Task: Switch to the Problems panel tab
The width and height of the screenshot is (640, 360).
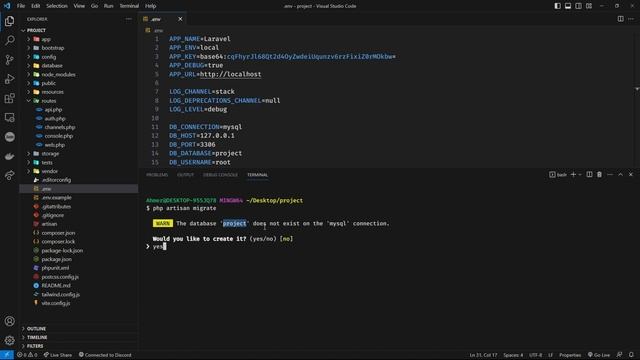Action: pos(157,175)
